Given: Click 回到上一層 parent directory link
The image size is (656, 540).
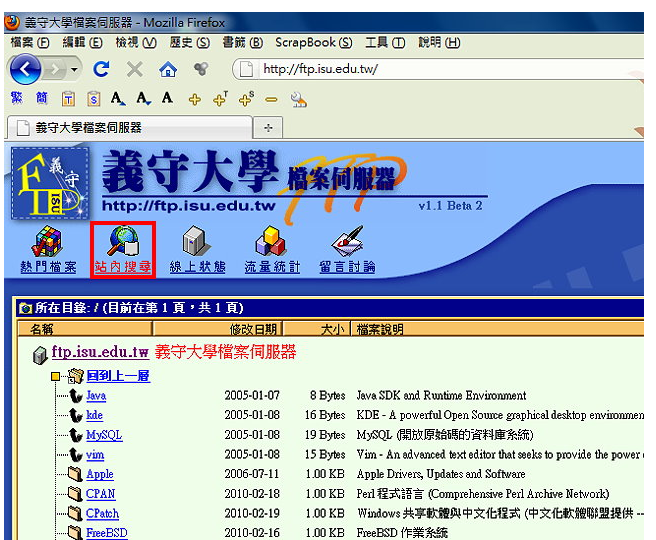Looking at the screenshot, I should coord(118,376).
